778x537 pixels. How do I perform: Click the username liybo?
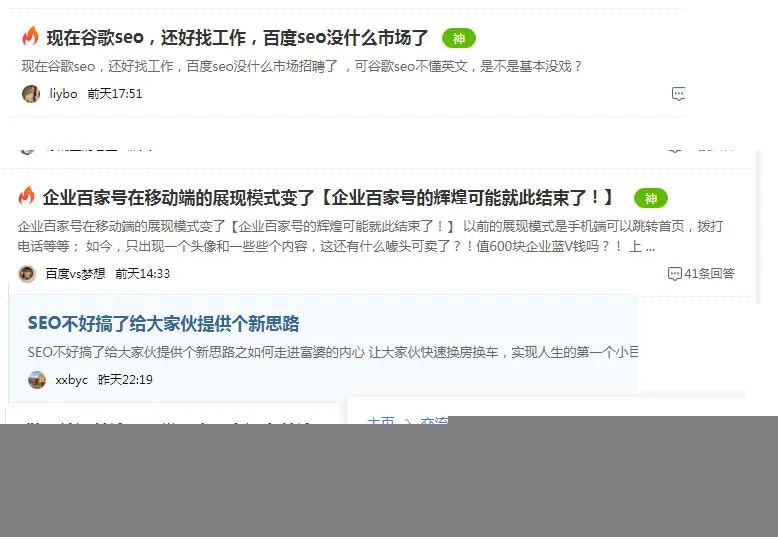[x=64, y=94]
